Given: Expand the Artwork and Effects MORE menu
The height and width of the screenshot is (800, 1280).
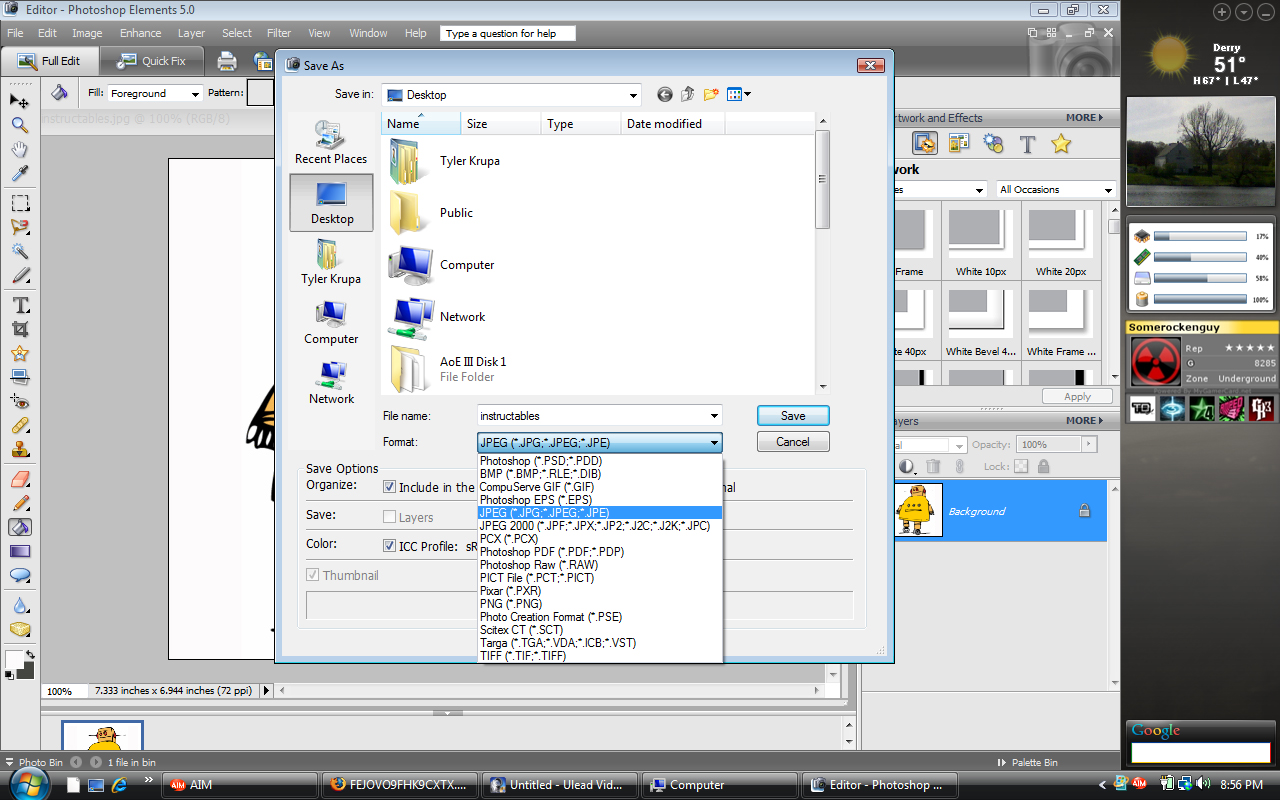Looking at the screenshot, I should [x=1084, y=118].
